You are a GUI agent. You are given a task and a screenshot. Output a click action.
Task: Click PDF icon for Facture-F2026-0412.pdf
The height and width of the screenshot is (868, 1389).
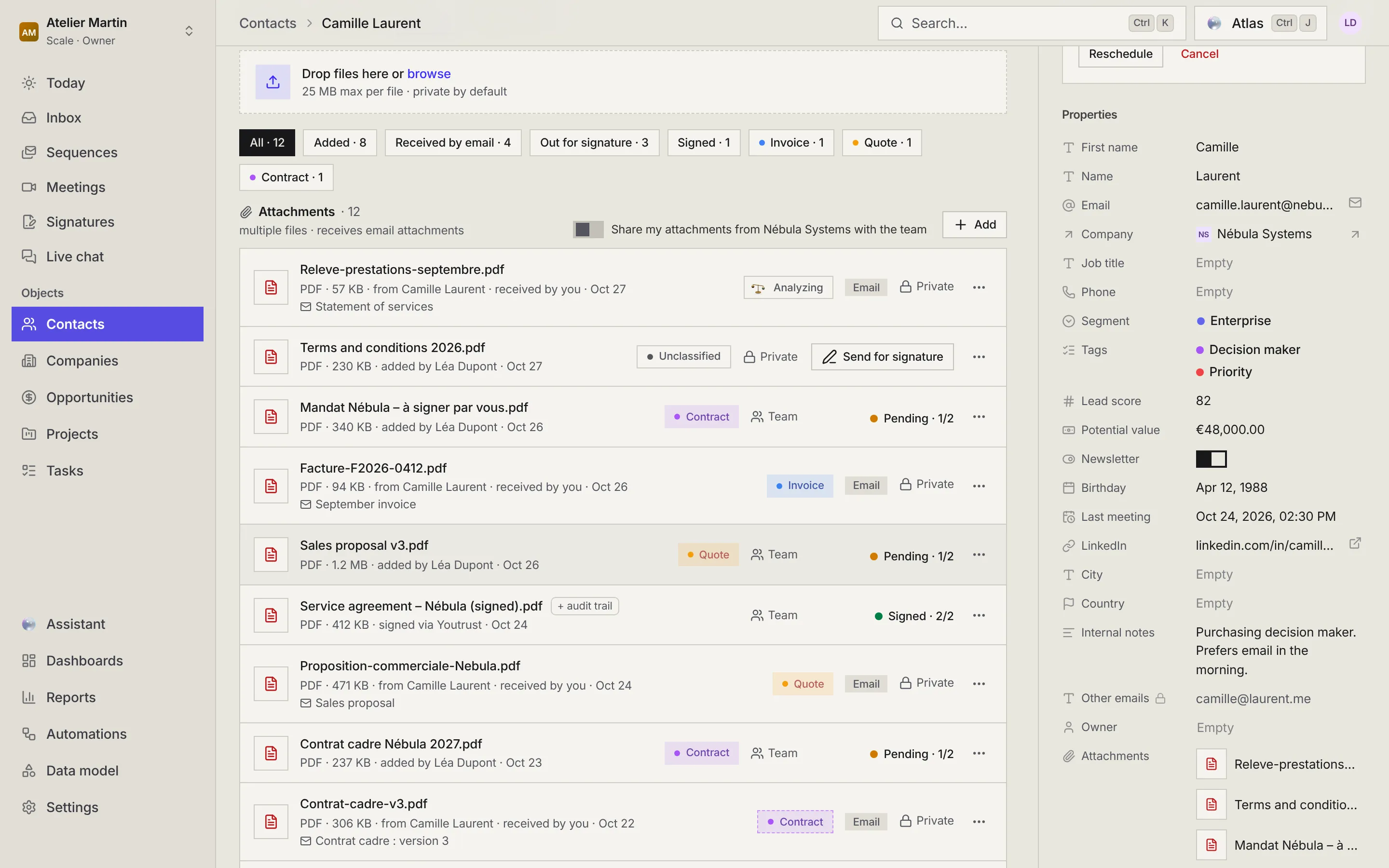point(271,486)
